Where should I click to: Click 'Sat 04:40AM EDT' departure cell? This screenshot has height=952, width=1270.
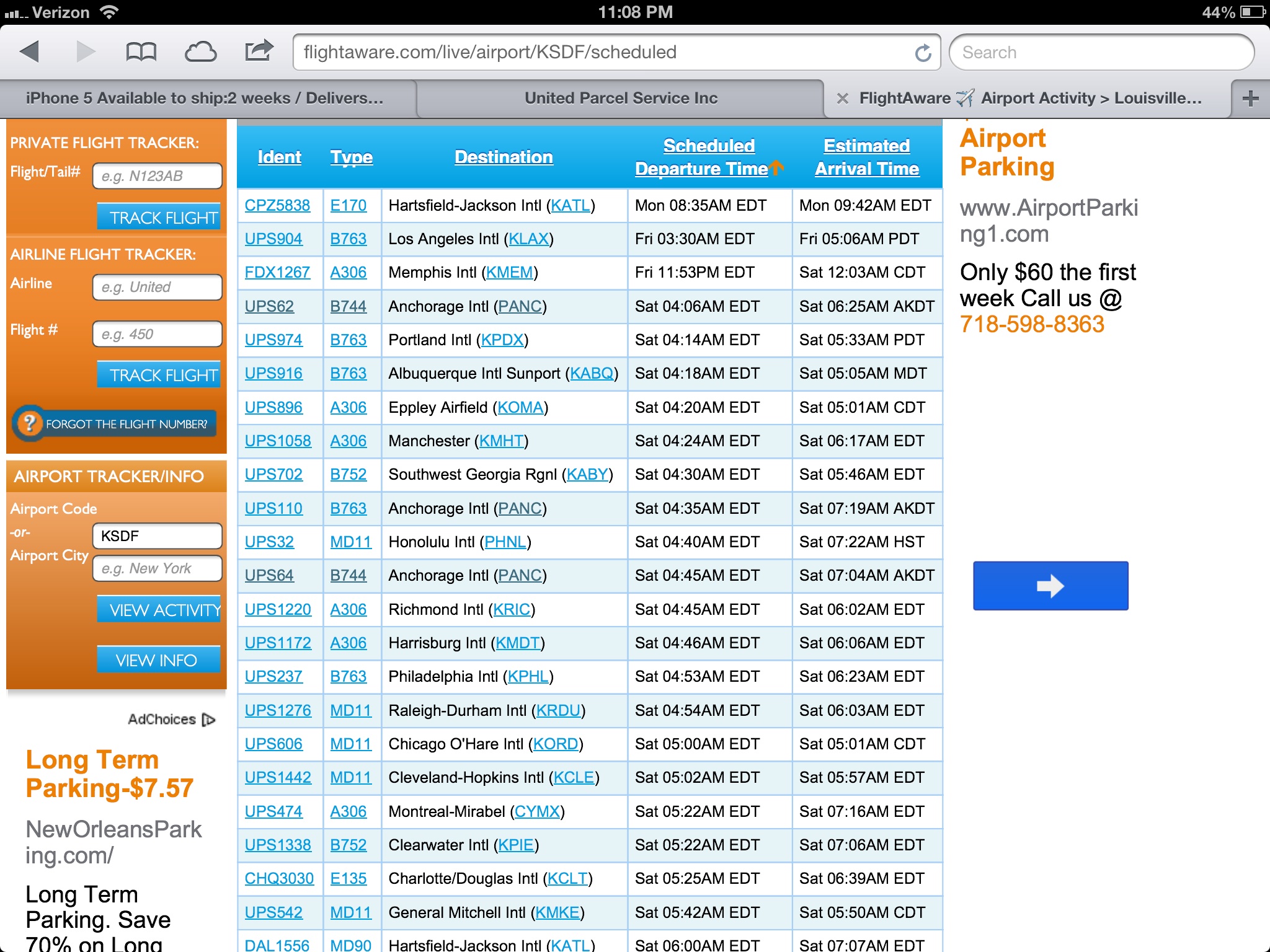[709, 542]
